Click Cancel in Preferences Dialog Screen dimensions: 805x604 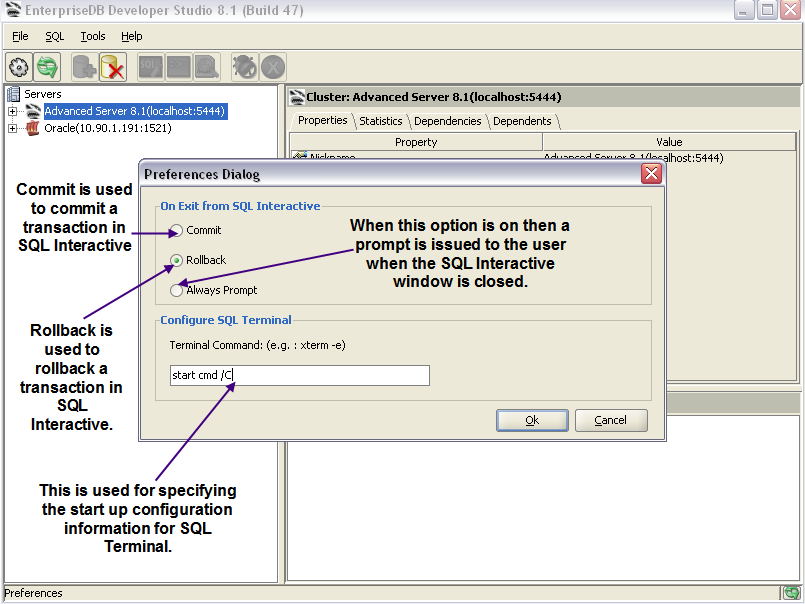[611, 420]
